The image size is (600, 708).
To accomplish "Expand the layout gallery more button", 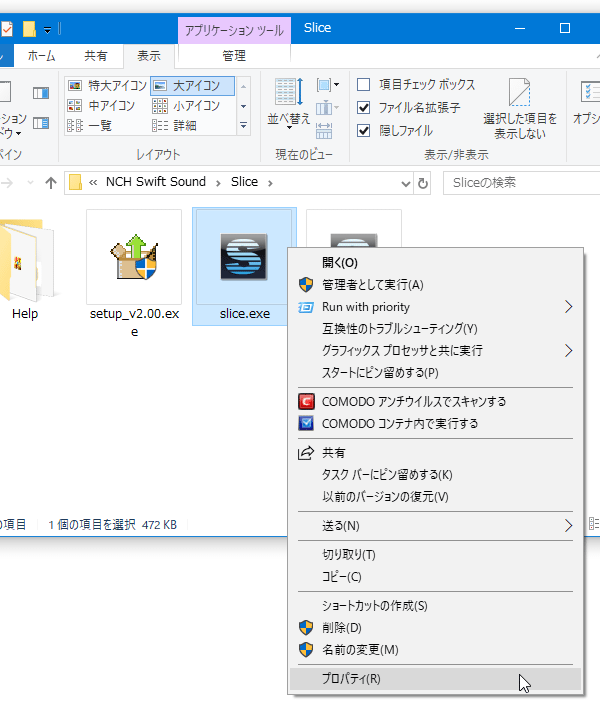I will [243, 126].
